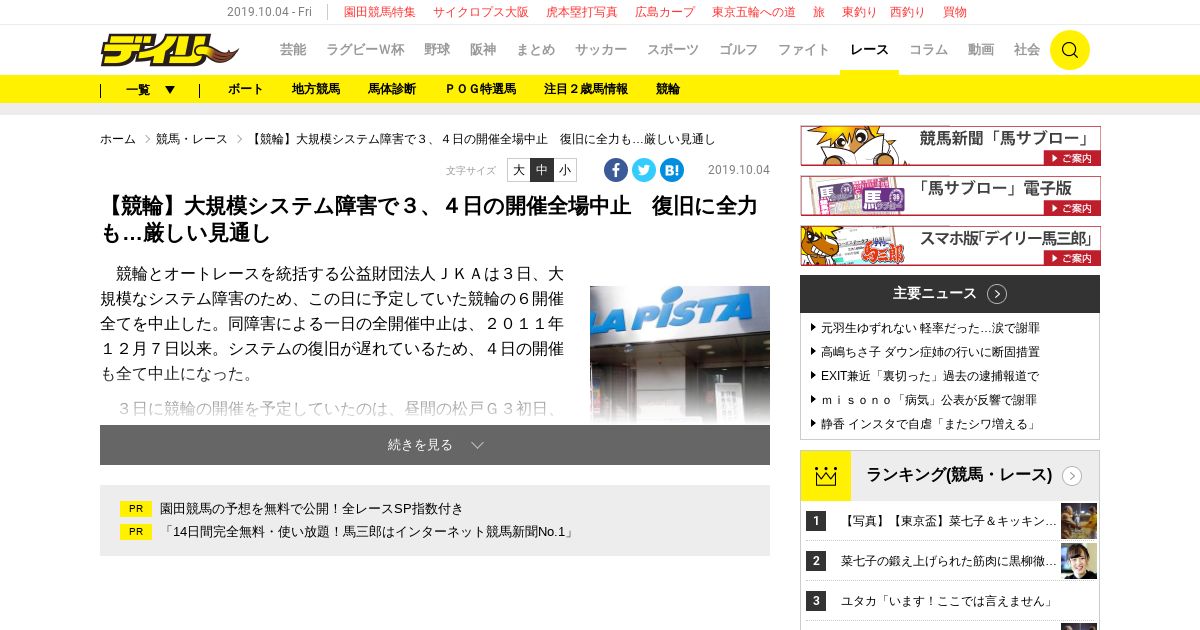1200x630 pixels.
Task: Open the 動画 nav tab
Action: coord(981,50)
